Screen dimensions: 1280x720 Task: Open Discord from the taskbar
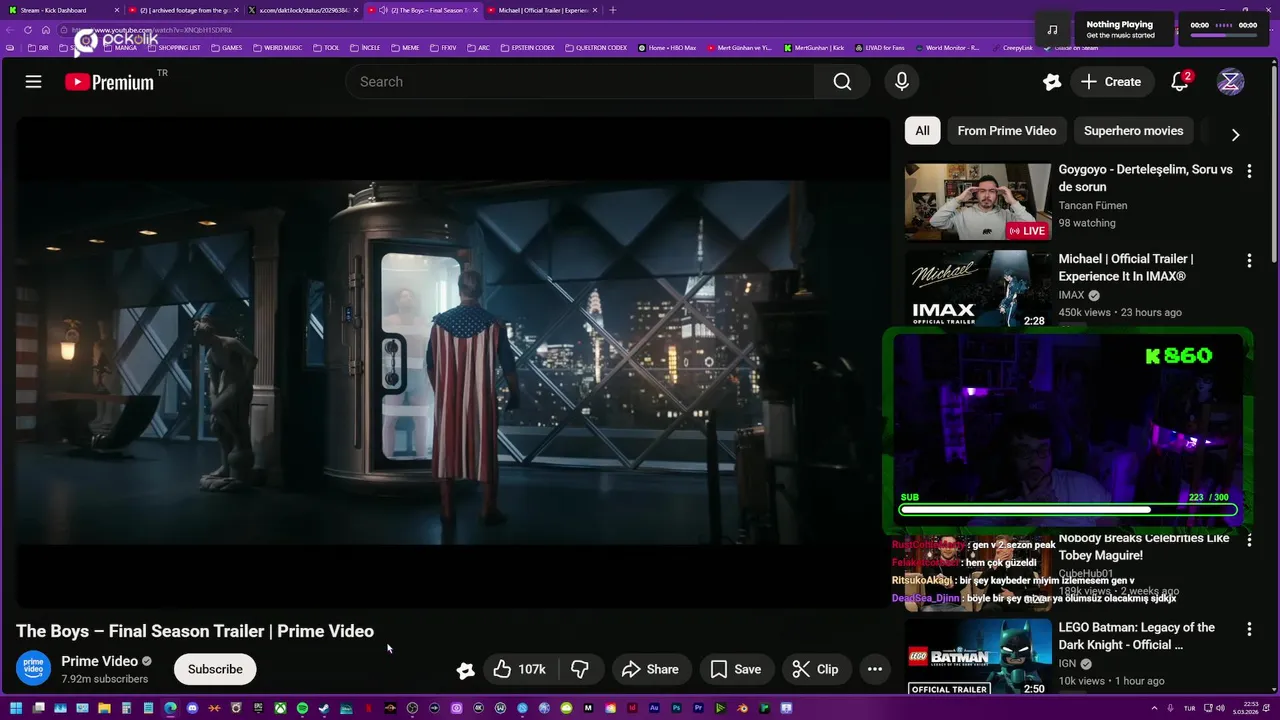click(x=192, y=708)
